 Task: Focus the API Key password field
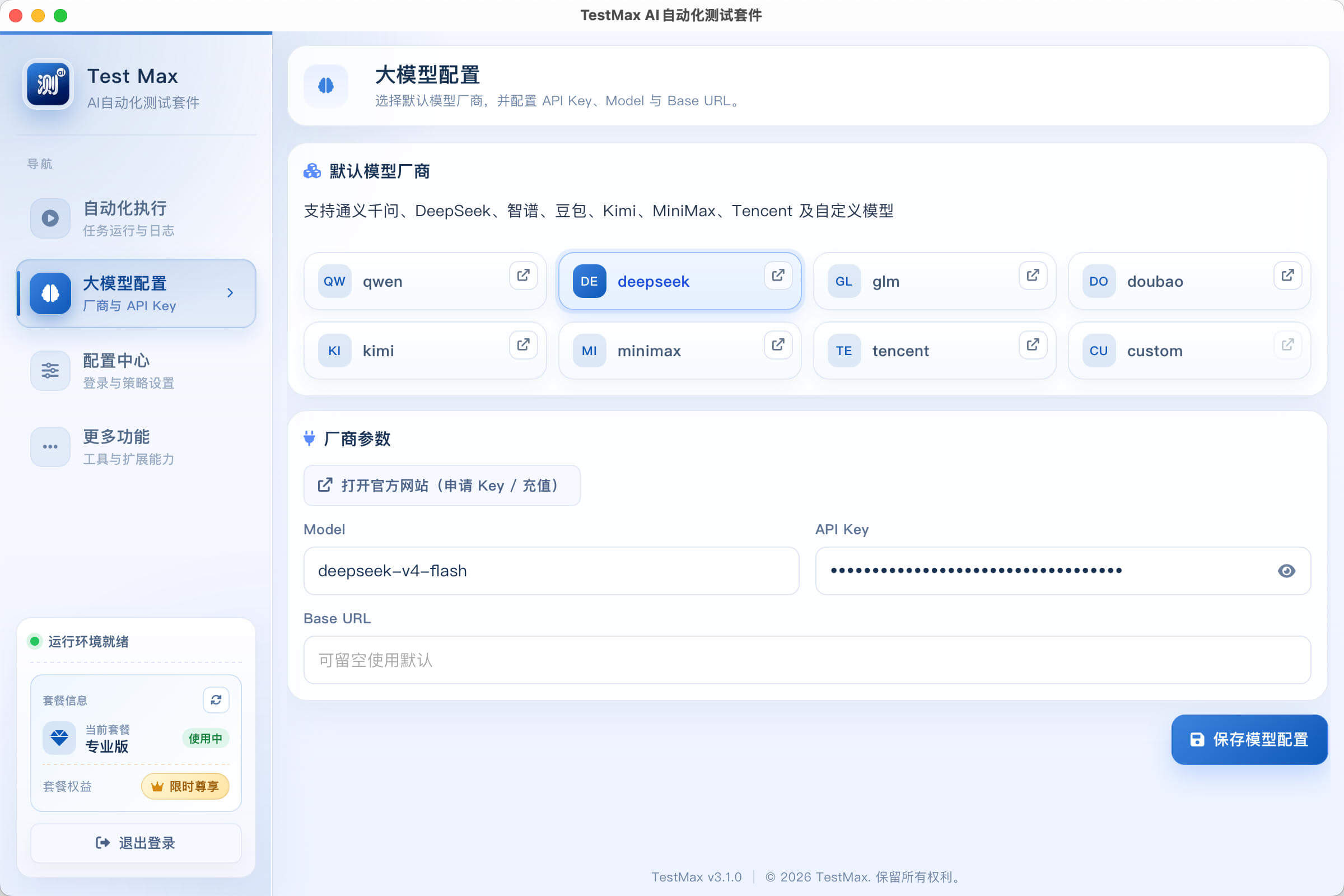[1063, 571]
